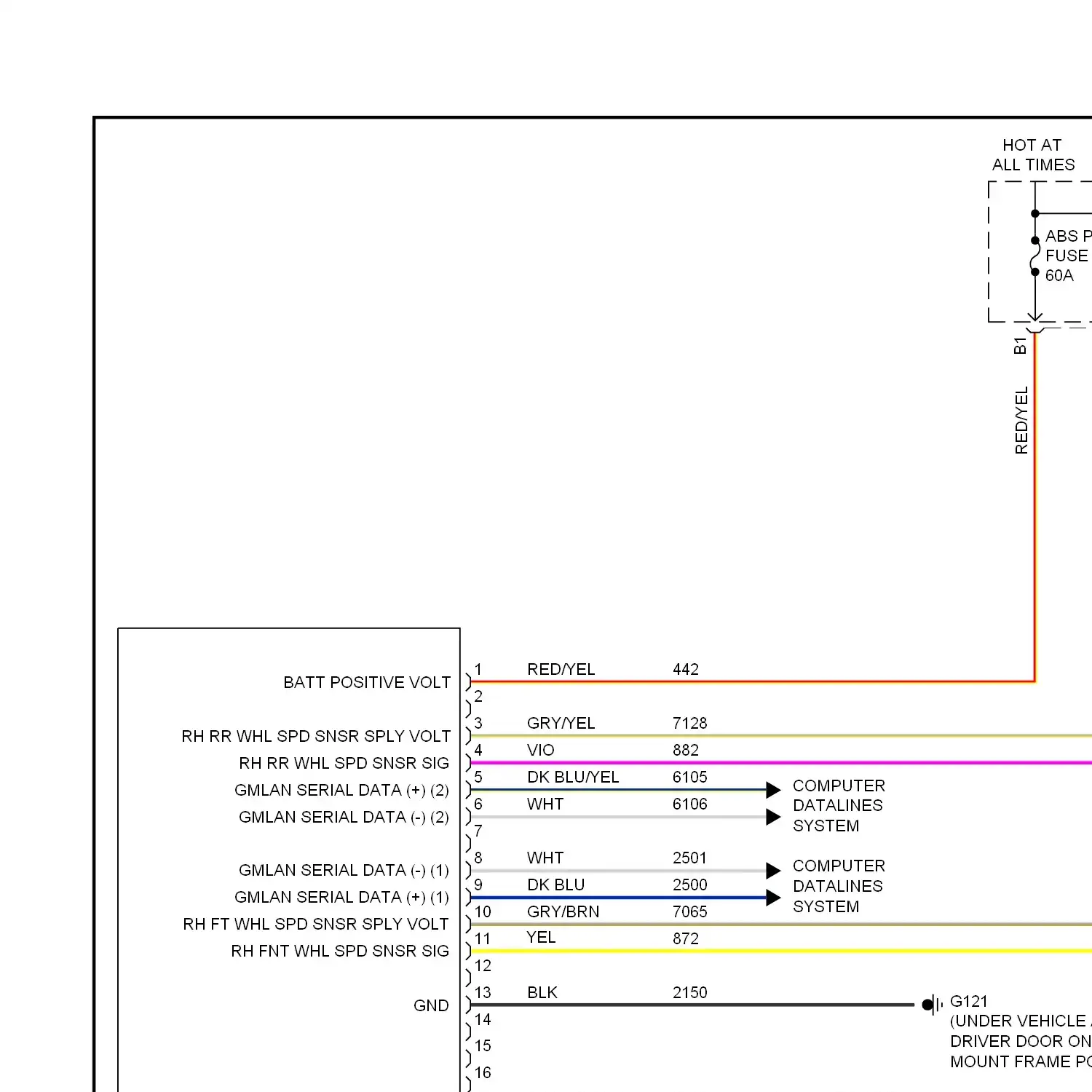Click the RED/YEL wire color on pin 1

[561, 669]
